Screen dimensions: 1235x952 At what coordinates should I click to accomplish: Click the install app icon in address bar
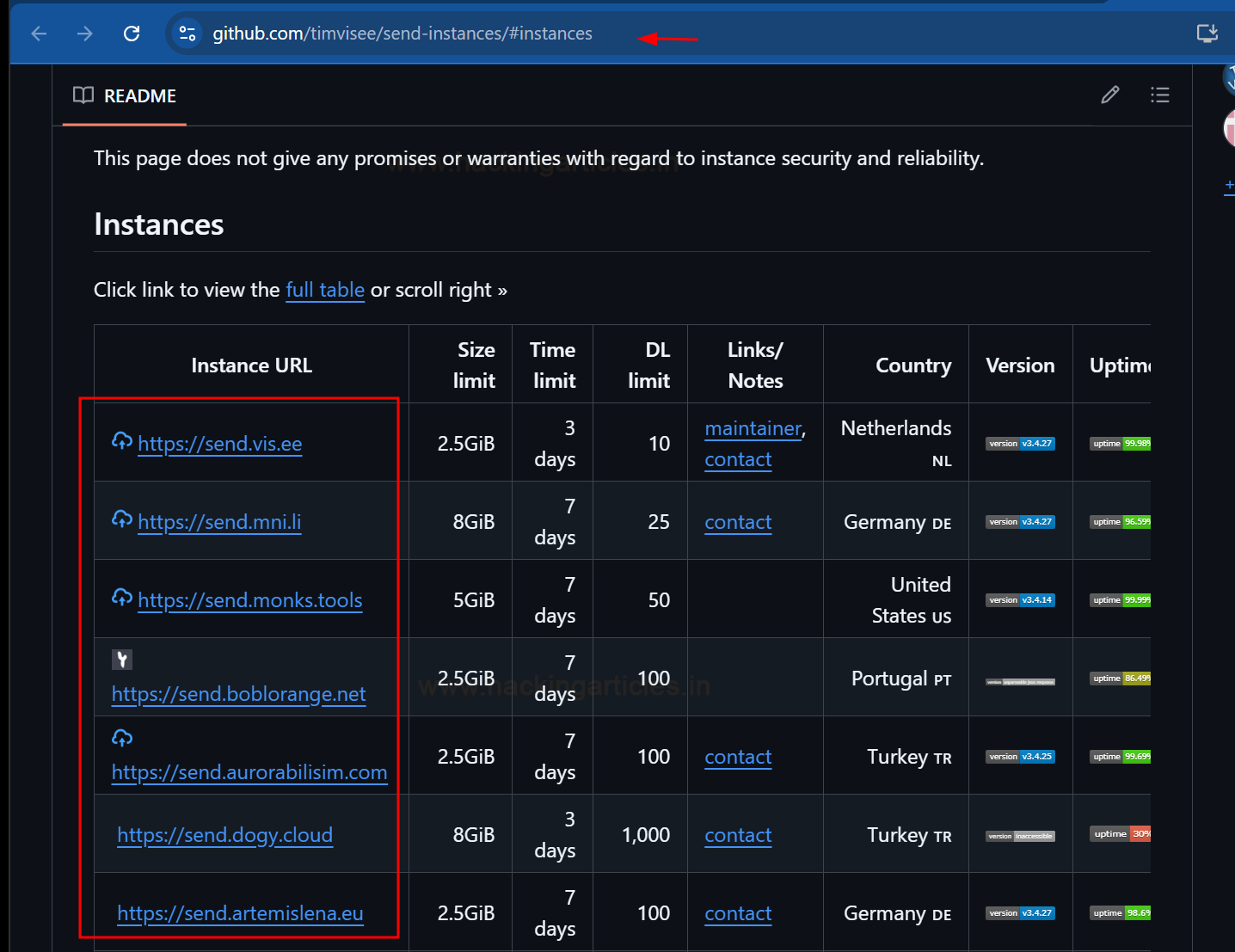coord(1207,34)
